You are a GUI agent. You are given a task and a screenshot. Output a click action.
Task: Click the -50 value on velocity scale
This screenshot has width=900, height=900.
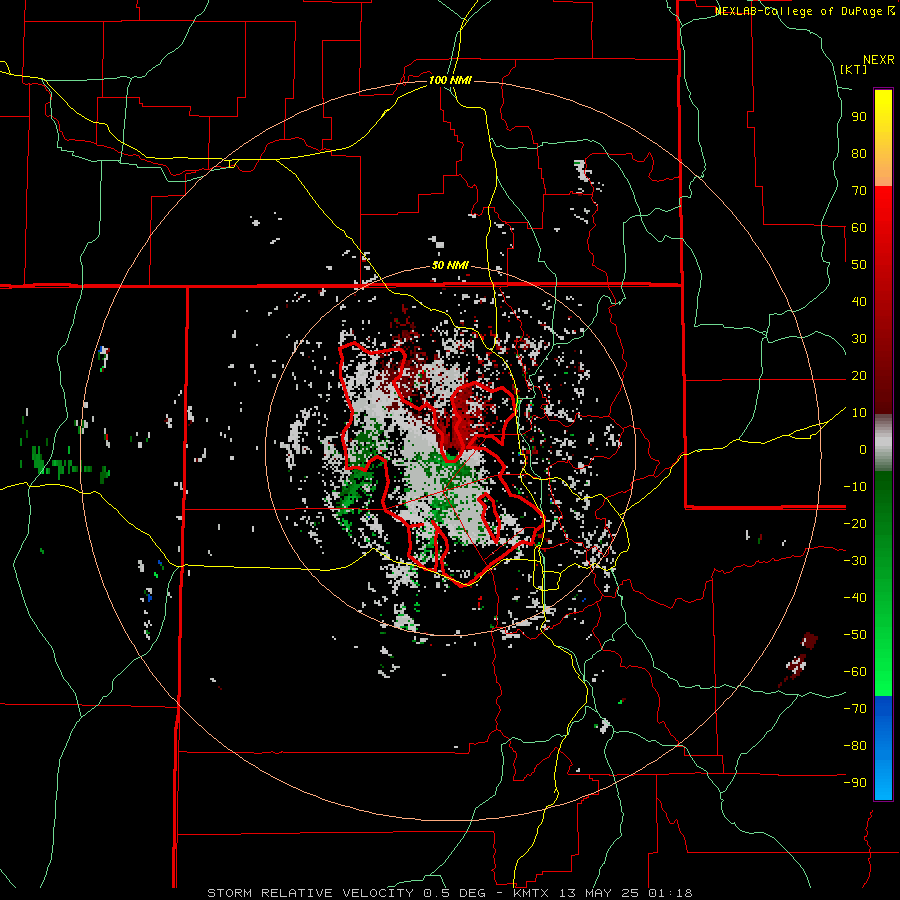(x=855, y=635)
